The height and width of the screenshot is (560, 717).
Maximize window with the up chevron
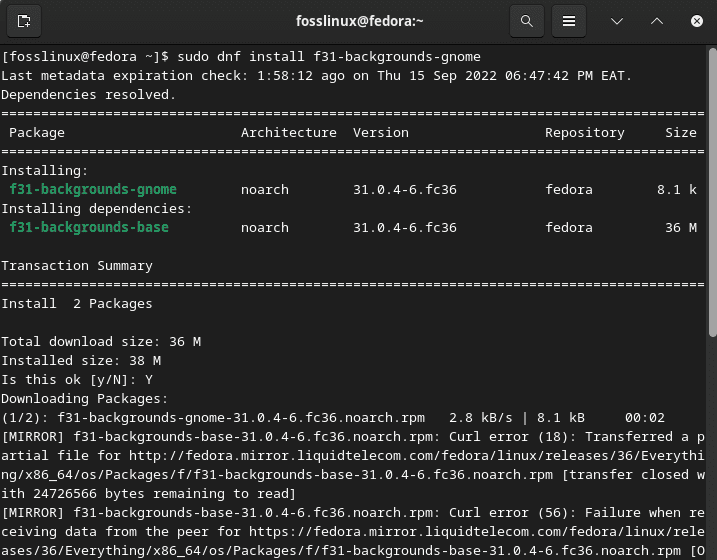click(x=657, y=21)
